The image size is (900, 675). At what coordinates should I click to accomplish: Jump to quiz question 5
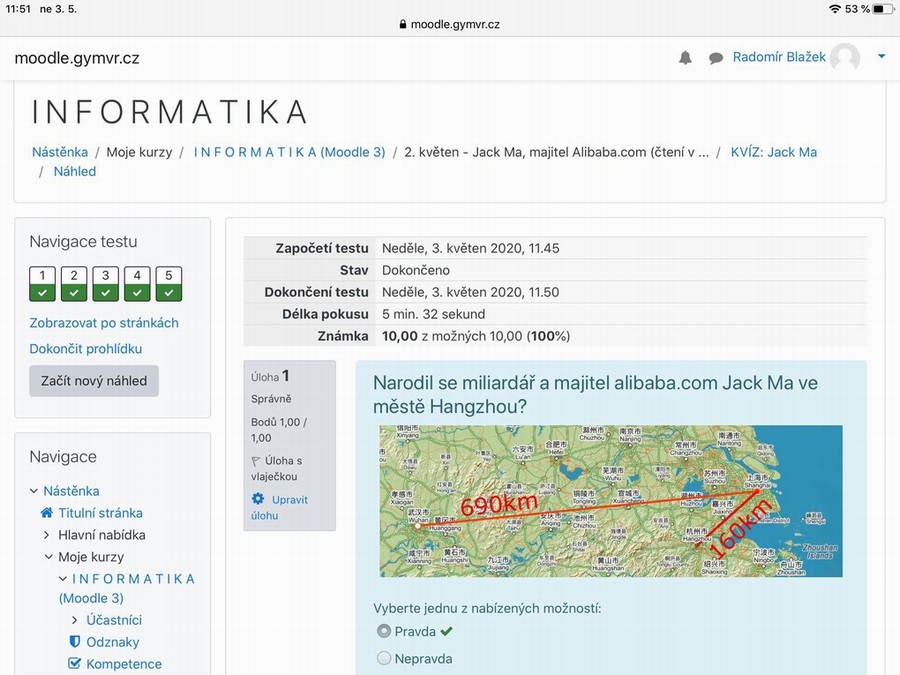(x=169, y=284)
